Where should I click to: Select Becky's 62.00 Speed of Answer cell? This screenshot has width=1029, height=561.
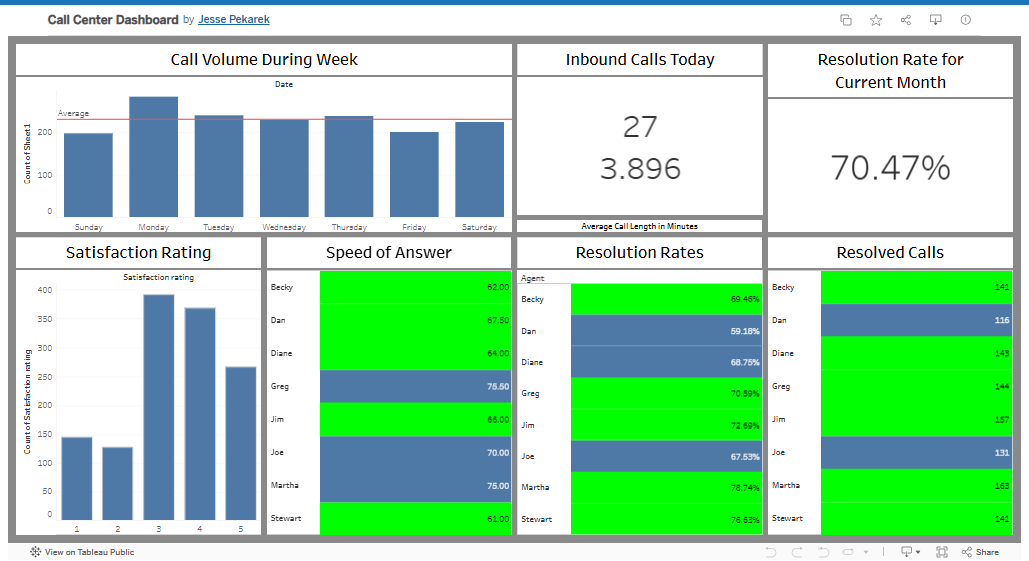(415, 287)
